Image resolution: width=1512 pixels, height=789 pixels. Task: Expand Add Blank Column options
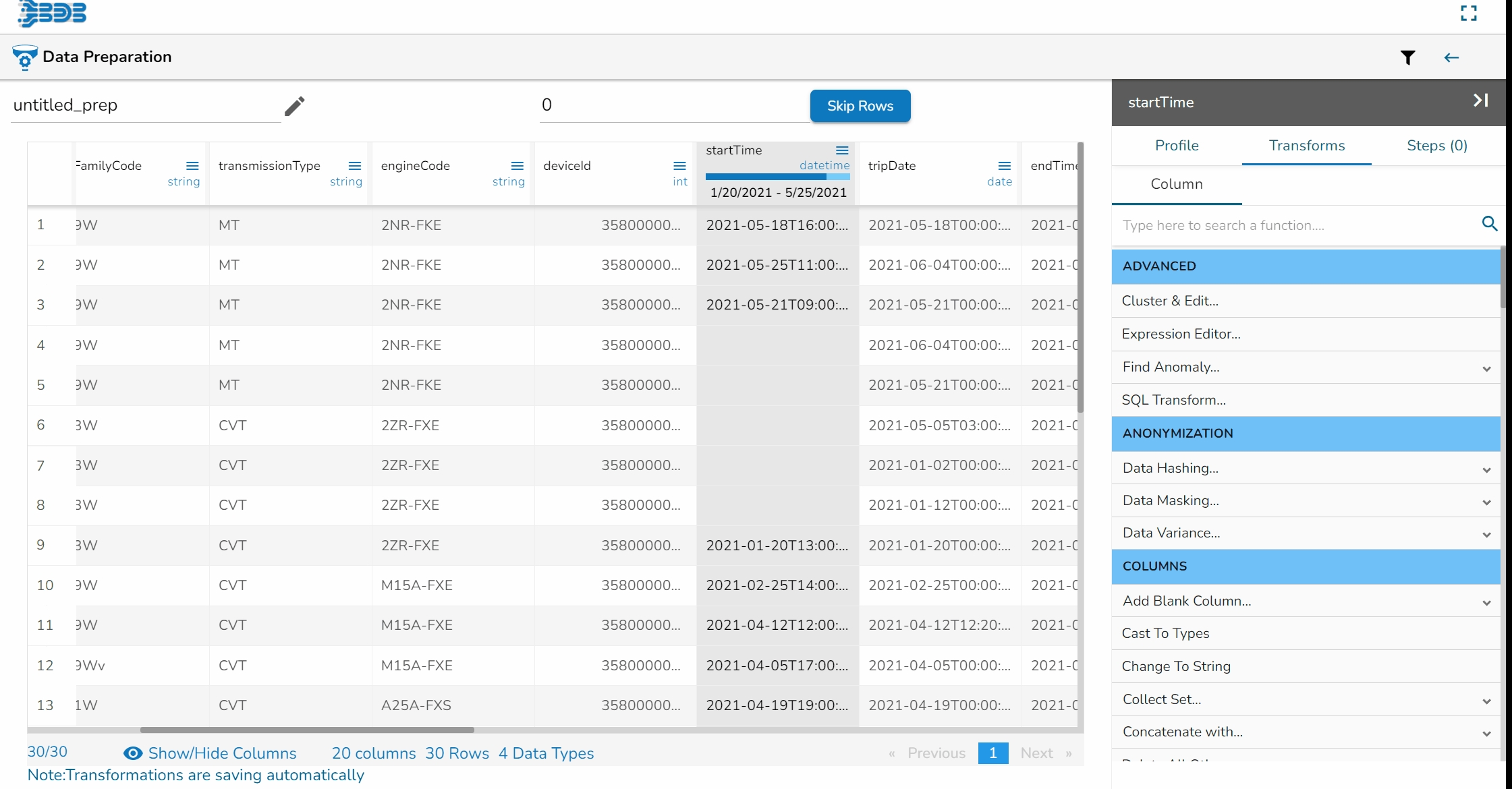1486,602
